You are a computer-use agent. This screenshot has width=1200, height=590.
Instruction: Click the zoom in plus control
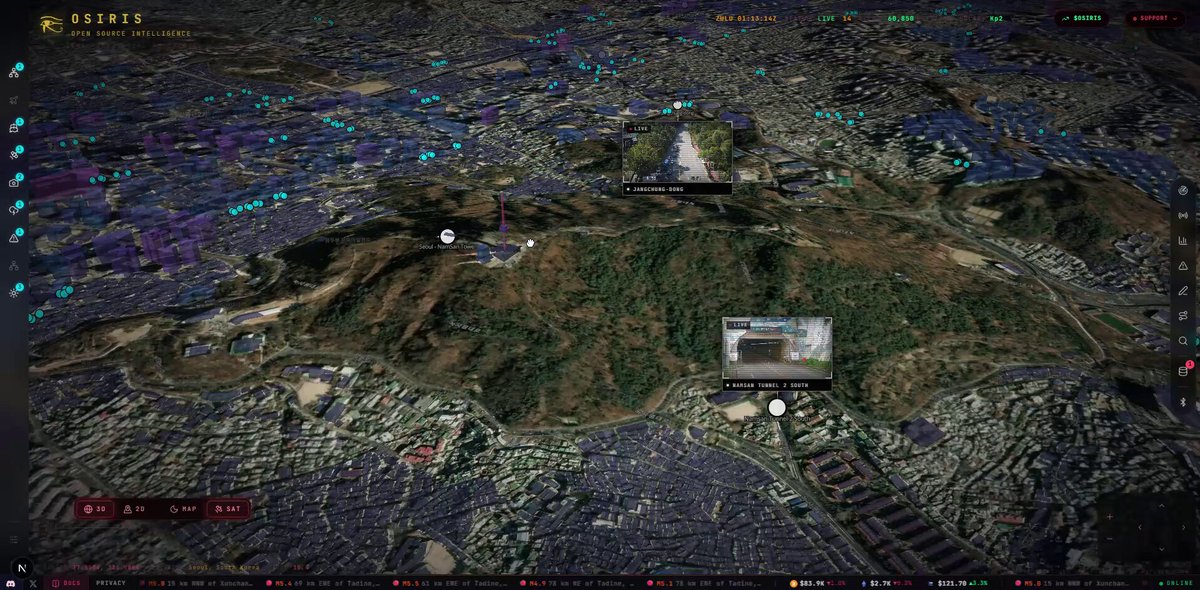[x=1109, y=517]
